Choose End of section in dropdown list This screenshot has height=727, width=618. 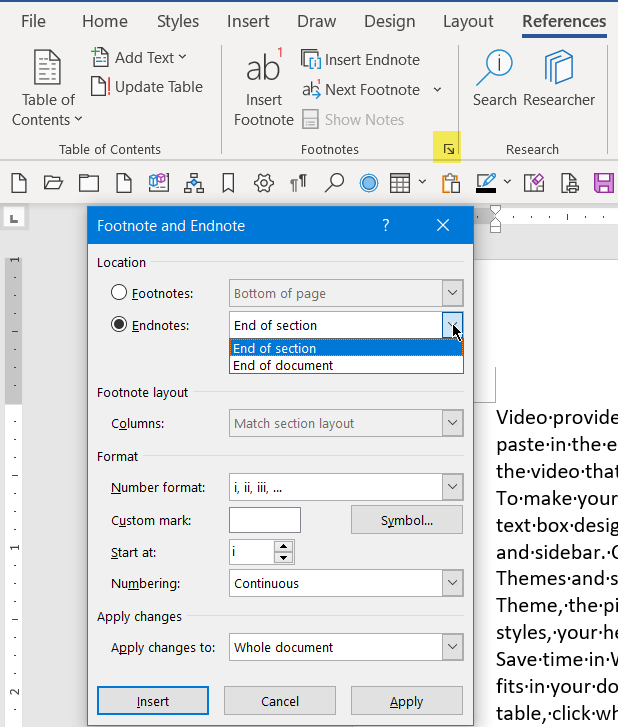346,348
